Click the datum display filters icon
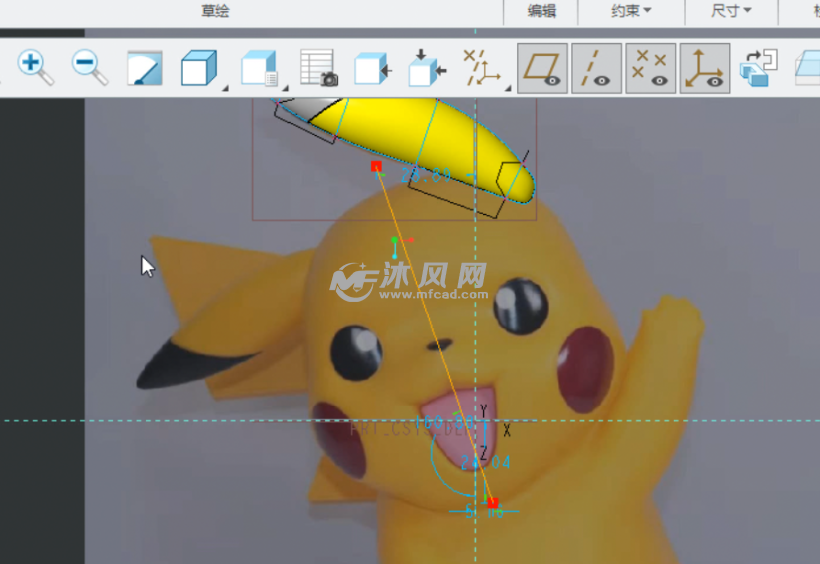Viewport: 820px width, 564px height. click(482, 68)
